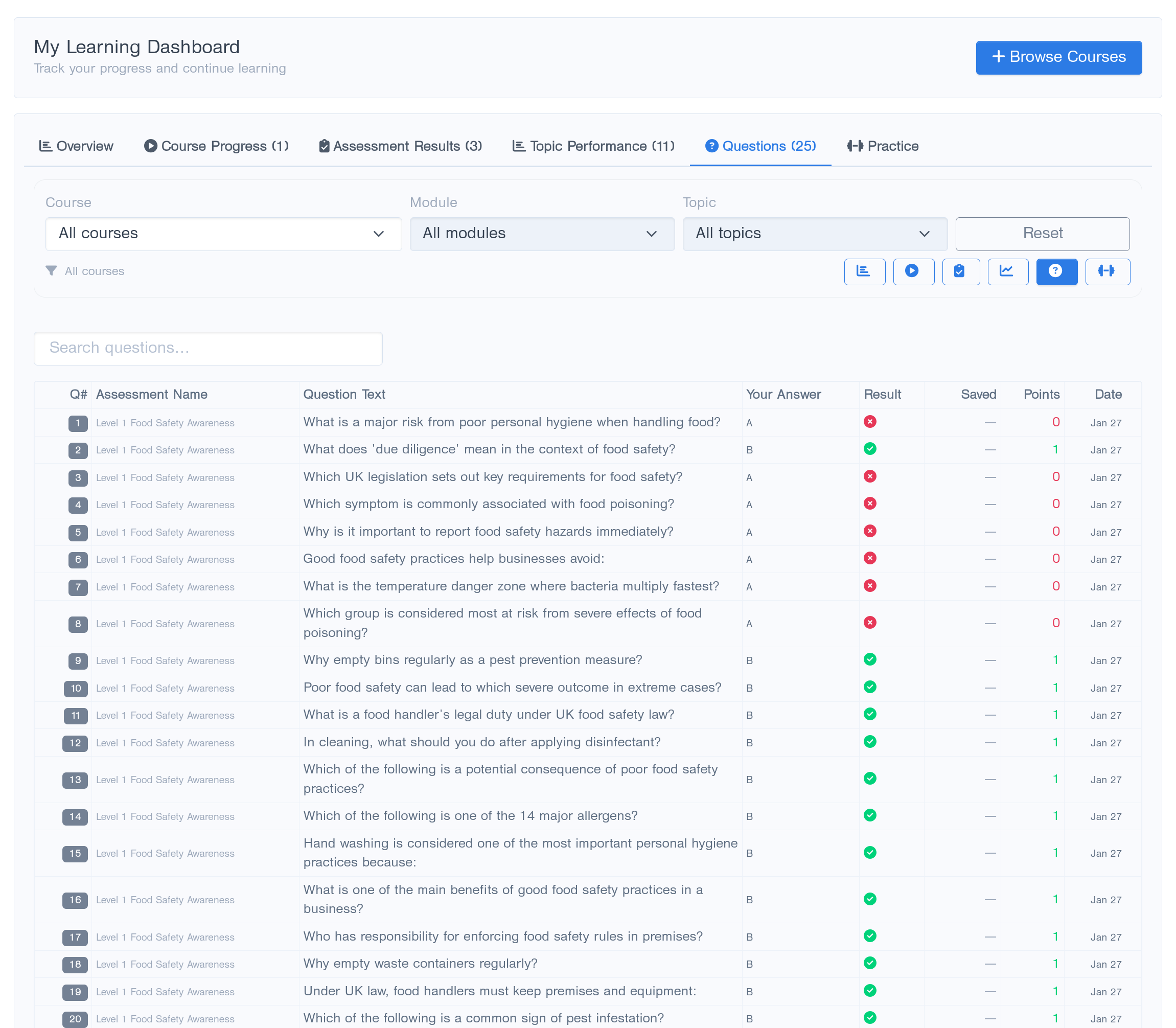Click the green check result for question 9
The width and height of the screenshot is (1176, 1028).
point(870,660)
